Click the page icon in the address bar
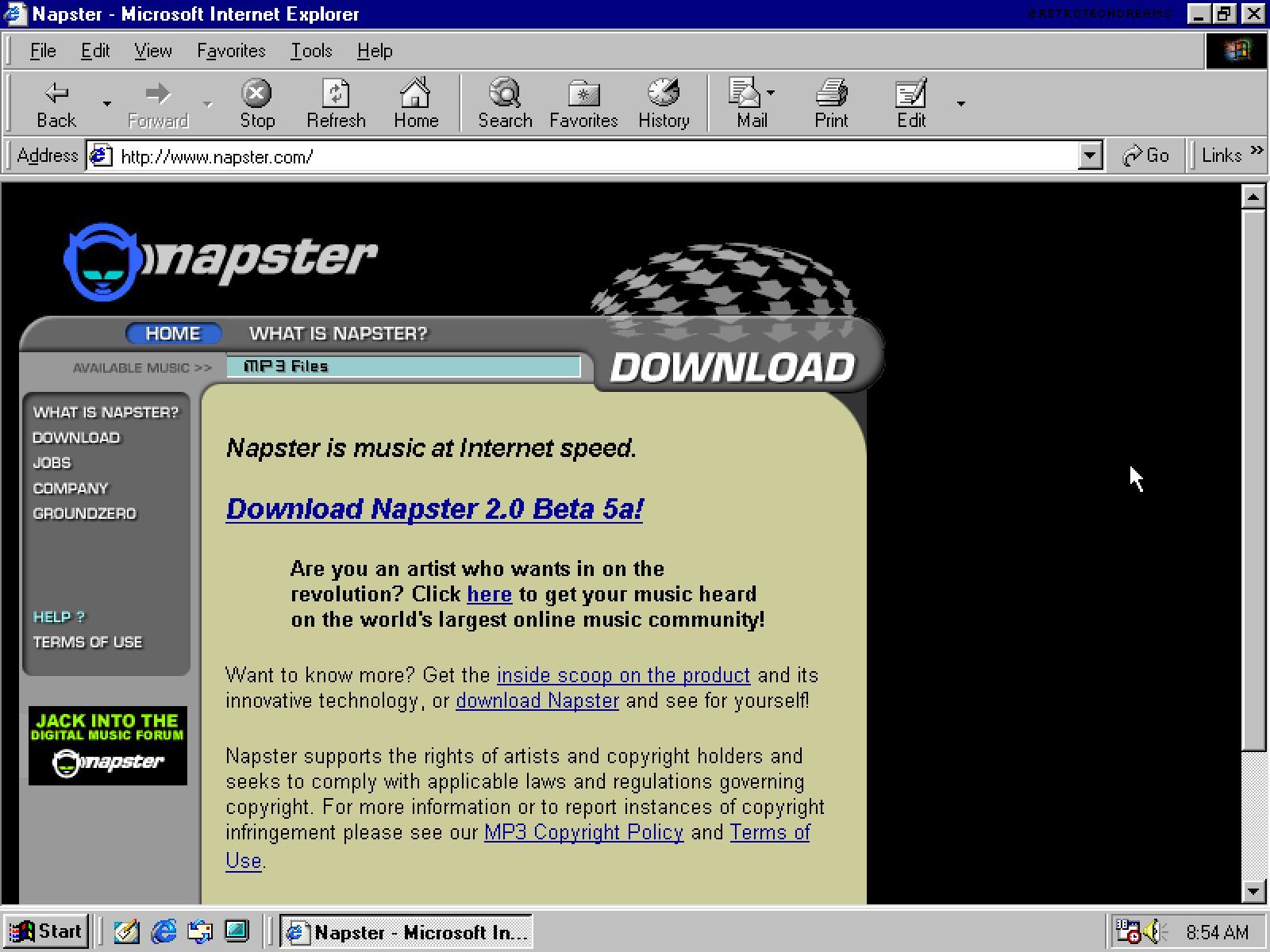The height and width of the screenshot is (952, 1270). pos(100,156)
